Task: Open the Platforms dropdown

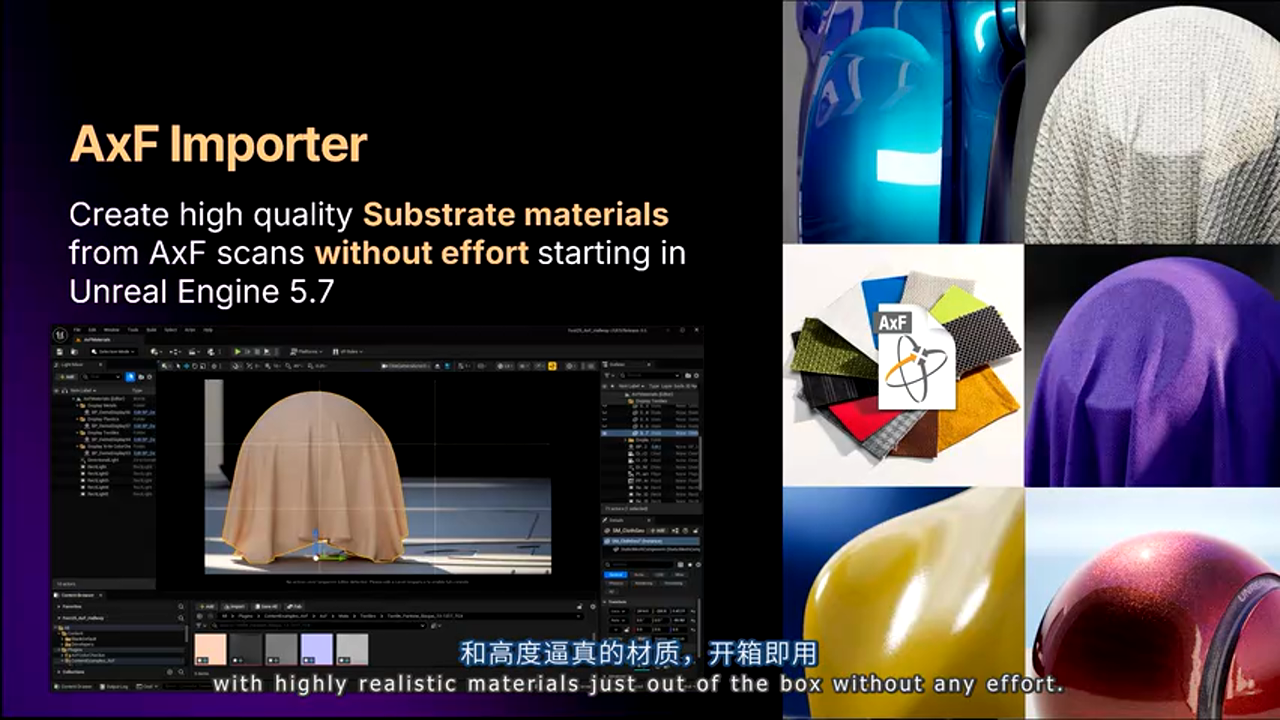Action: pyautogui.click(x=307, y=352)
